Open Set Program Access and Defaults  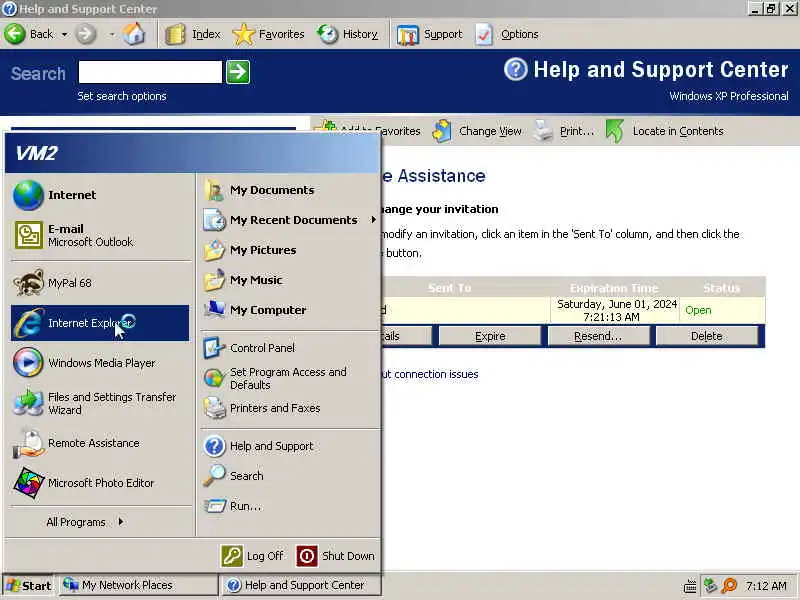click(x=290, y=379)
